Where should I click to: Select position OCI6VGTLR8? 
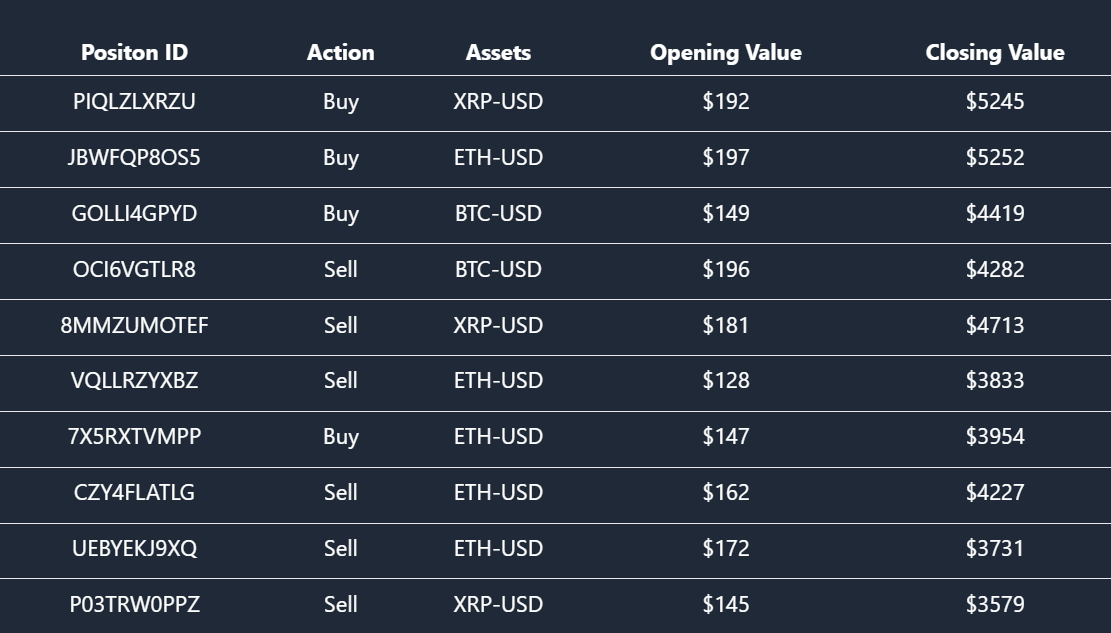click(134, 270)
